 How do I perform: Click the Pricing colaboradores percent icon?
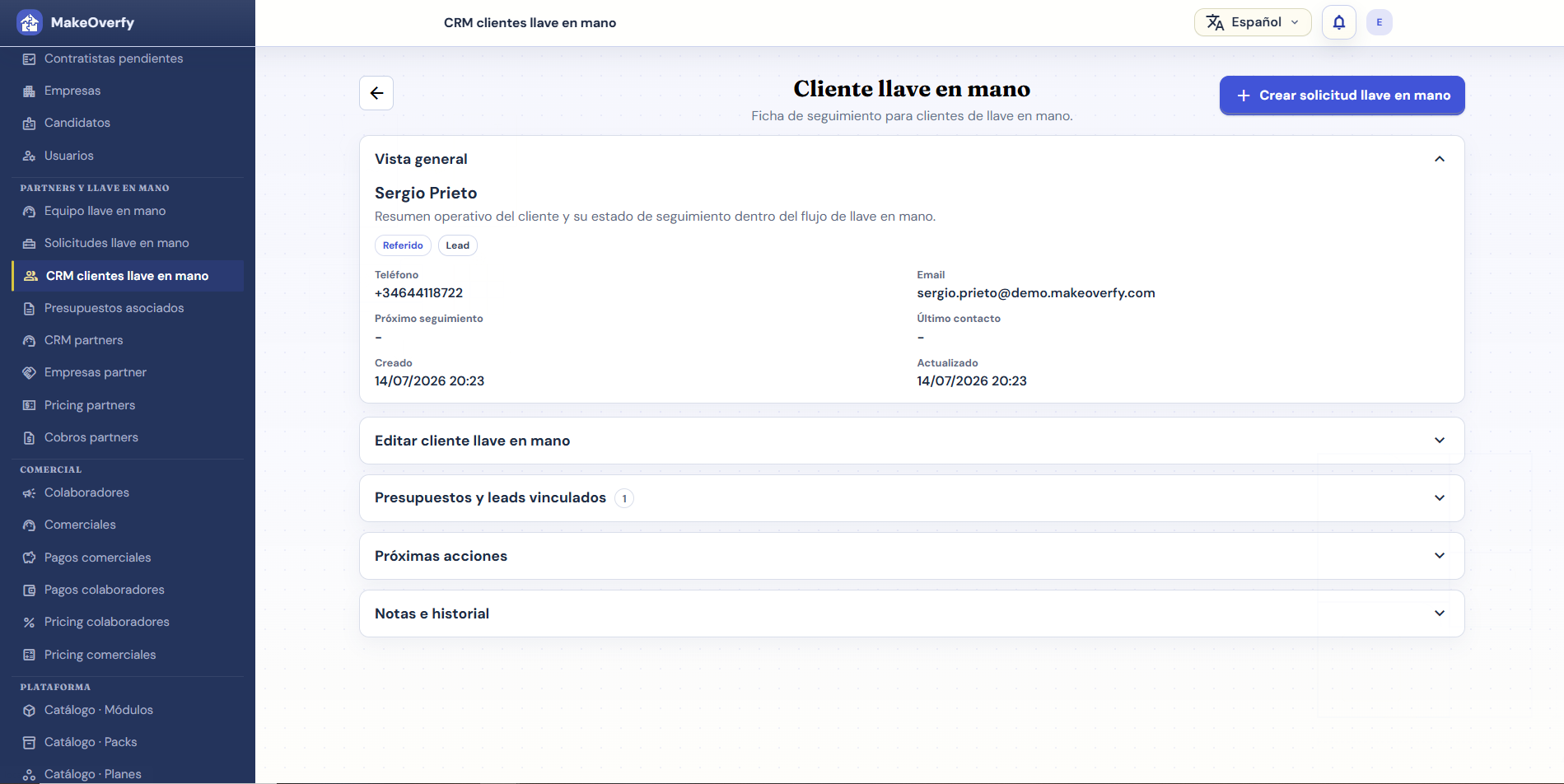point(30,622)
